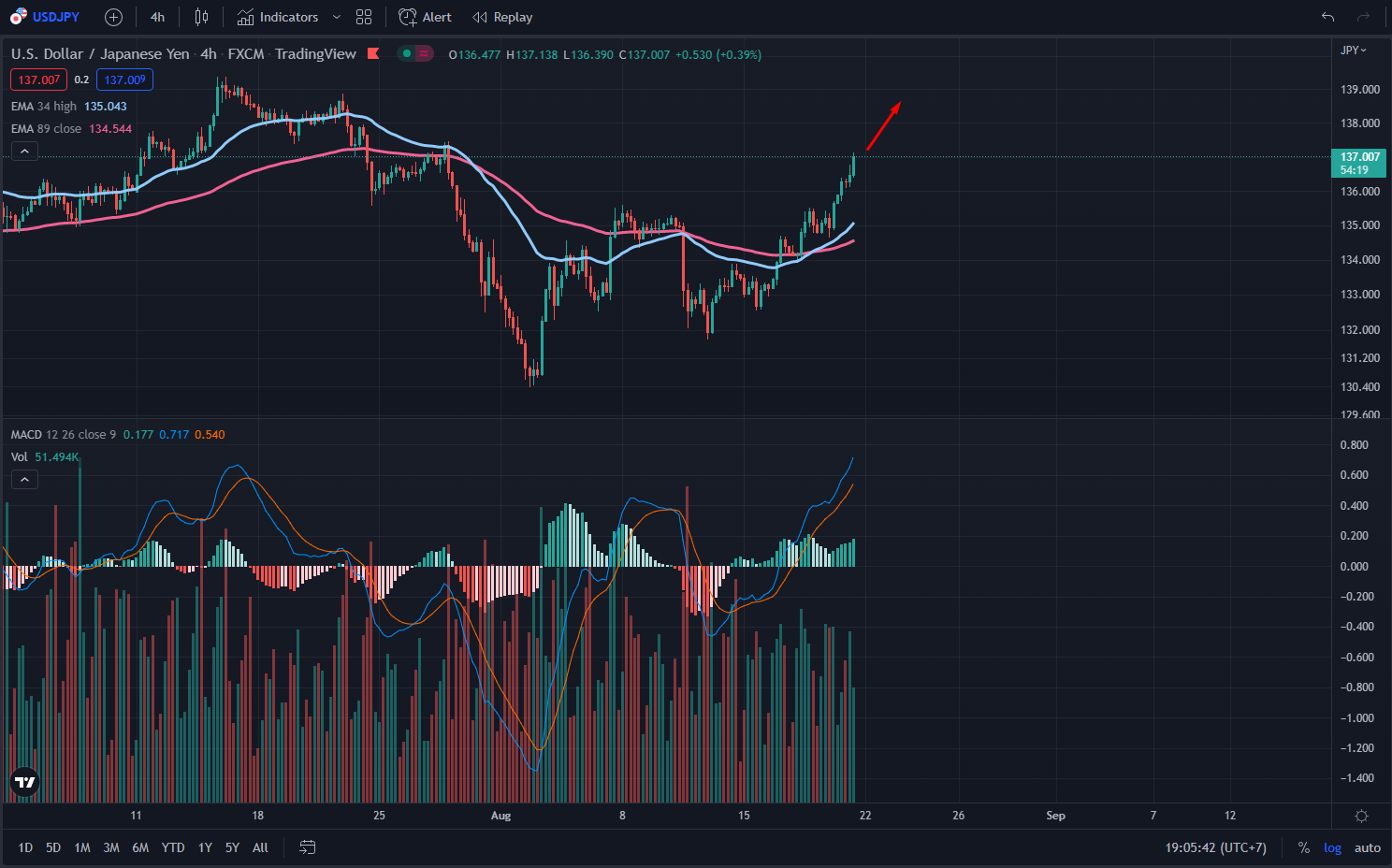Image resolution: width=1392 pixels, height=868 pixels.
Task: Toggle the buy/sell panel switch near TradingView label
Action: tap(414, 54)
